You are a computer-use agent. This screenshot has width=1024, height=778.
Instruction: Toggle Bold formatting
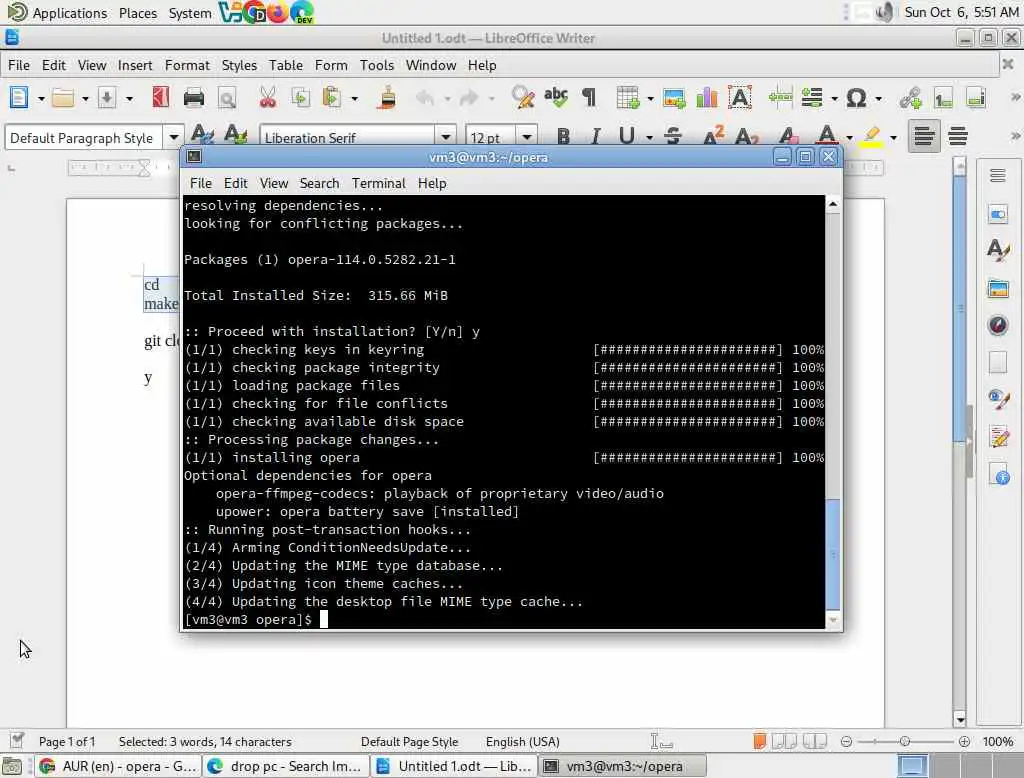[563, 137]
